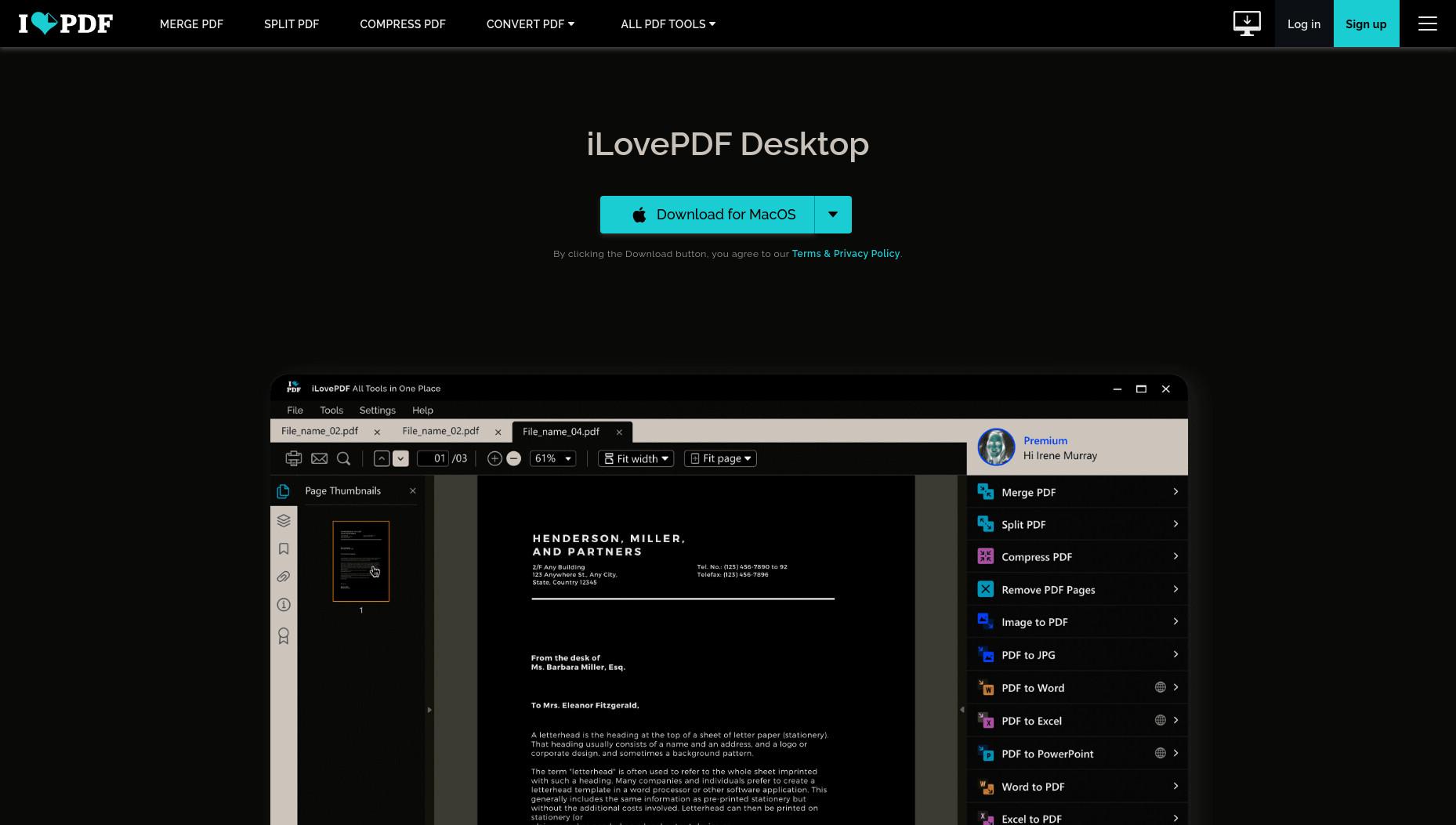This screenshot has width=1456, height=825.
Task: Click the Word to PDF icon
Action: point(986,786)
